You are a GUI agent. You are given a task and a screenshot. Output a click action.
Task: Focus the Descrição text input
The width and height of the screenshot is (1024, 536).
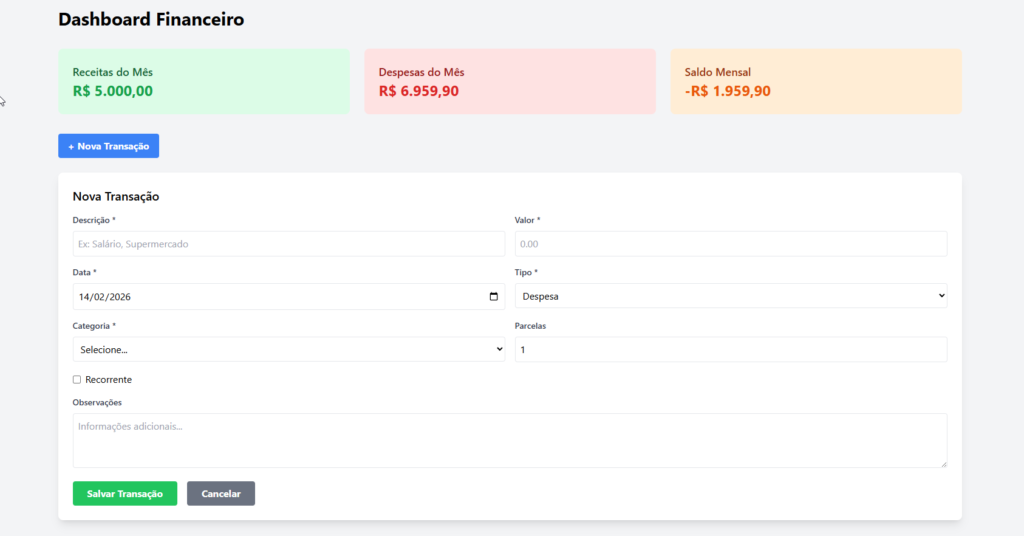click(288, 244)
